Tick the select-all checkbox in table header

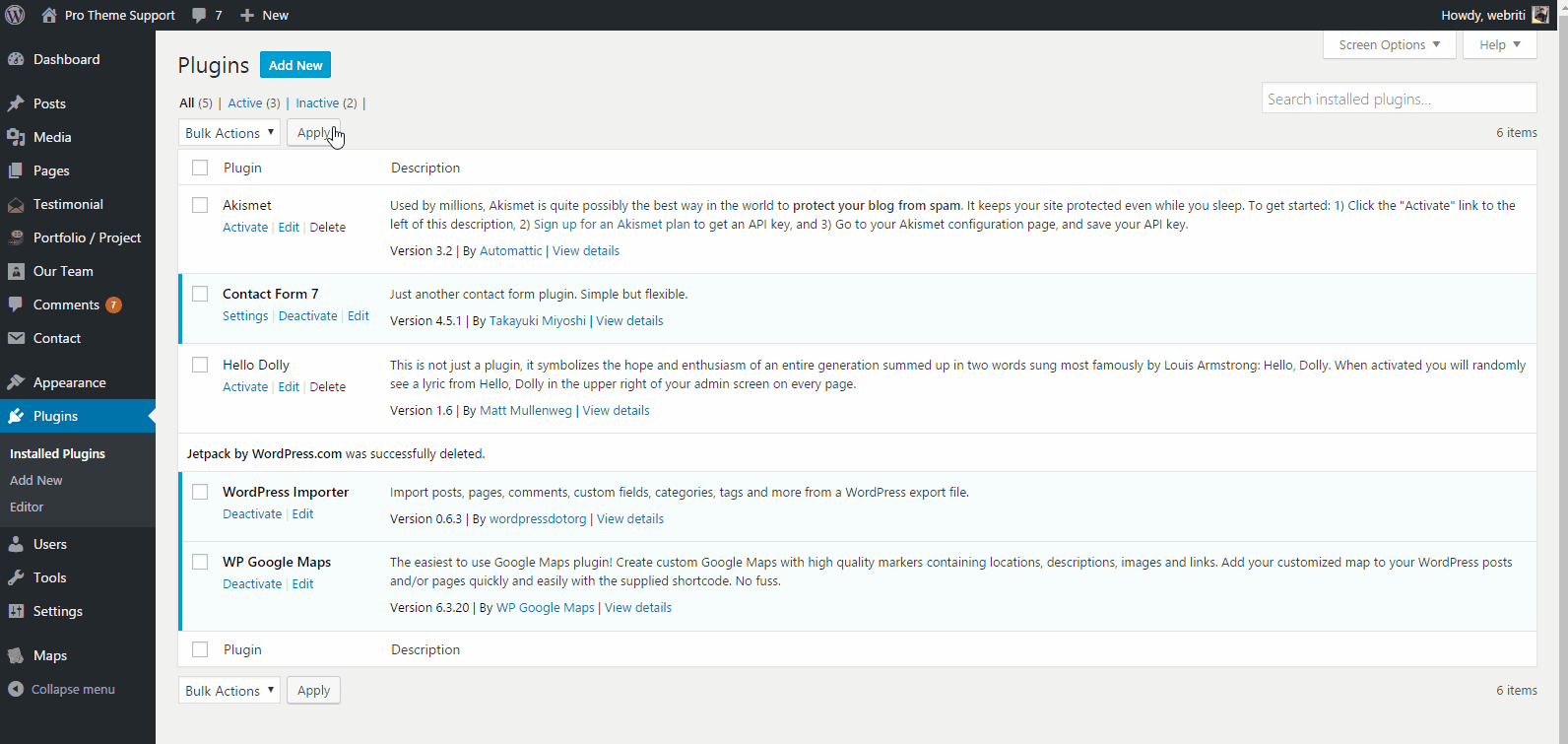(x=200, y=168)
